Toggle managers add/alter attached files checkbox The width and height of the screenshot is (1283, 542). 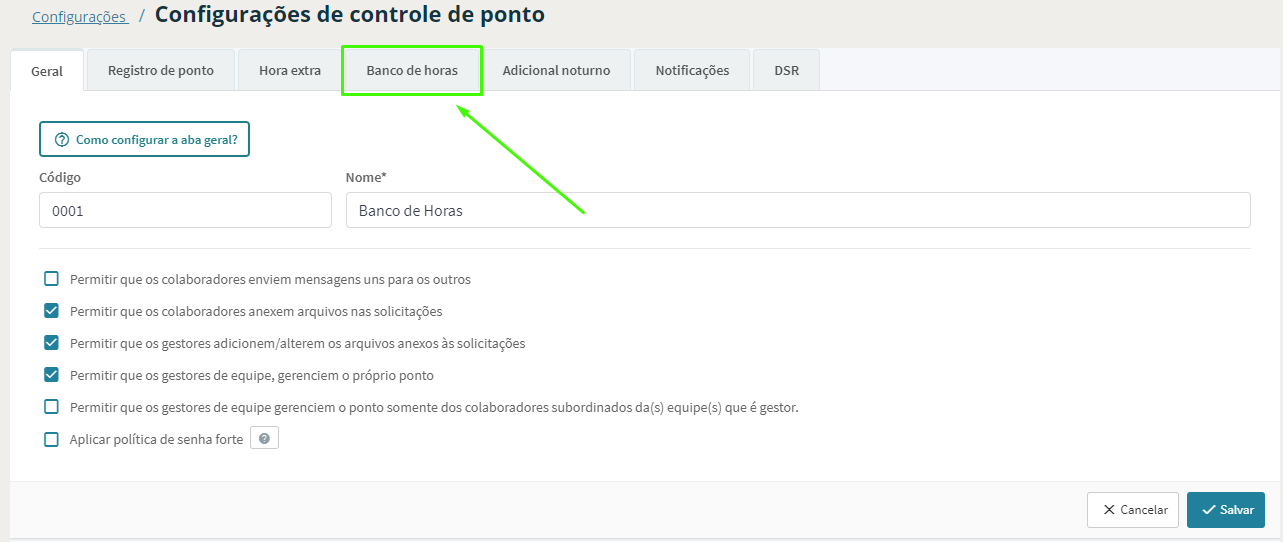click(52, 343)
